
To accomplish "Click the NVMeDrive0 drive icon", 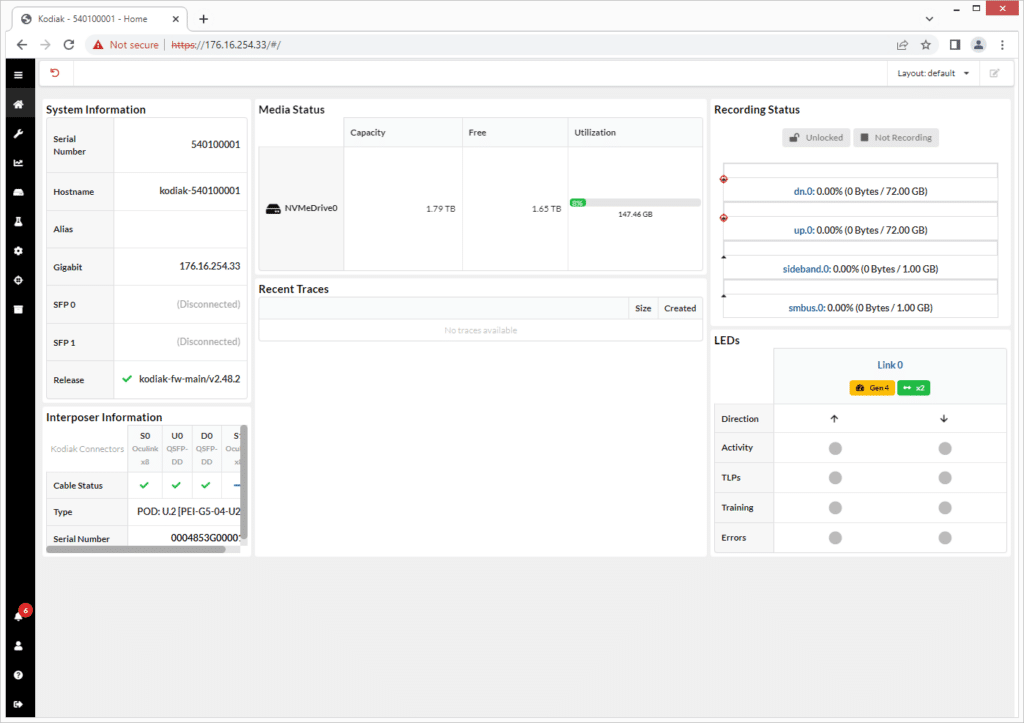I will [273, 208].
